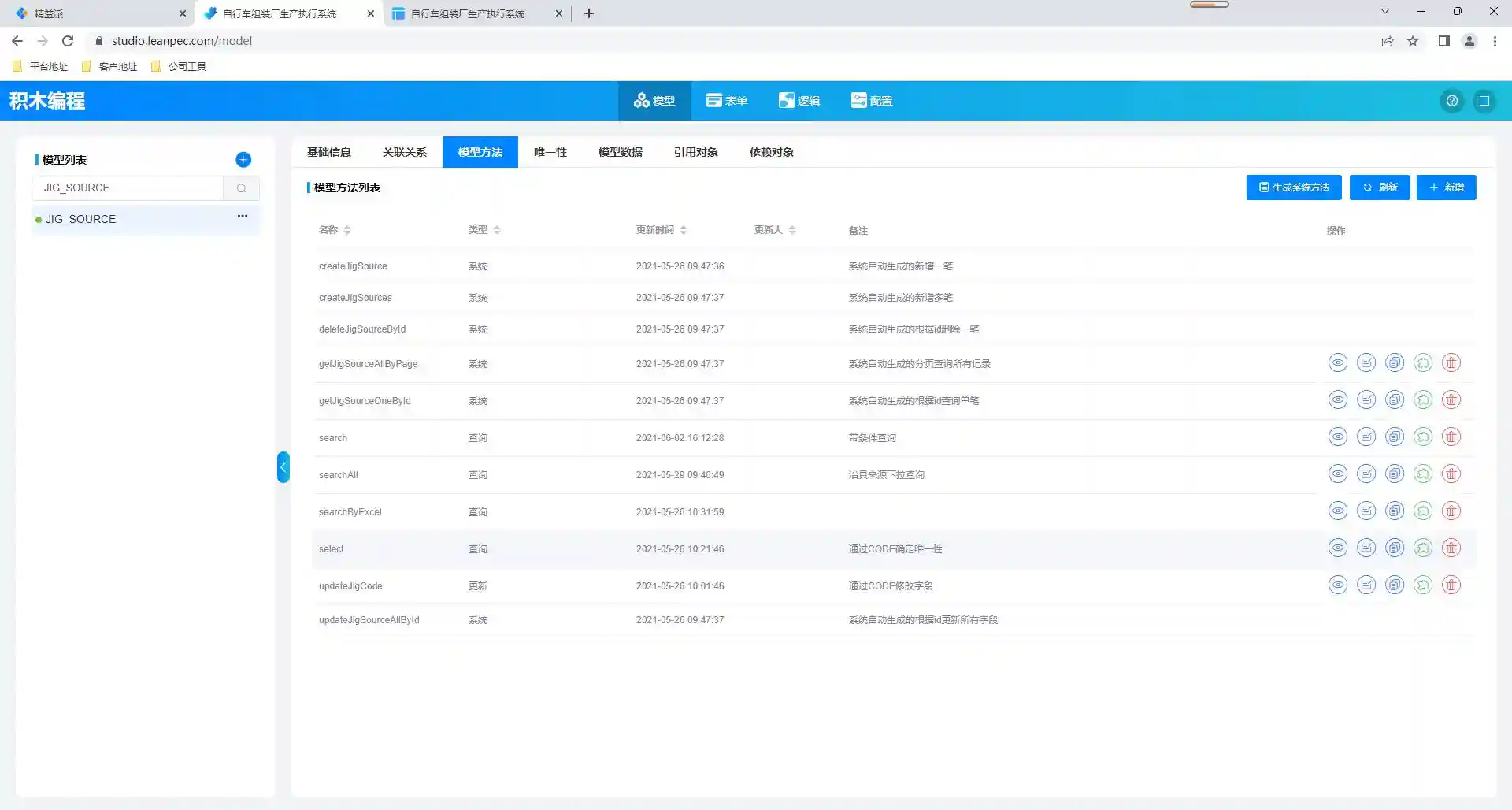The height and width of the screenshot is (810, 1512).
Task: Delete the updateJigCode method via trash icon
Action: 1451,585
